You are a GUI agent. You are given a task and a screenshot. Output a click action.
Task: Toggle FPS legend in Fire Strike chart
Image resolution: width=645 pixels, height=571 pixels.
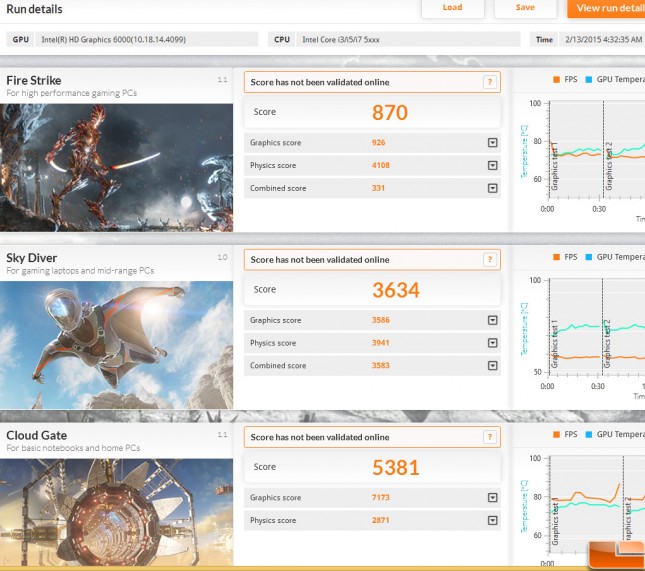(565, 79)
